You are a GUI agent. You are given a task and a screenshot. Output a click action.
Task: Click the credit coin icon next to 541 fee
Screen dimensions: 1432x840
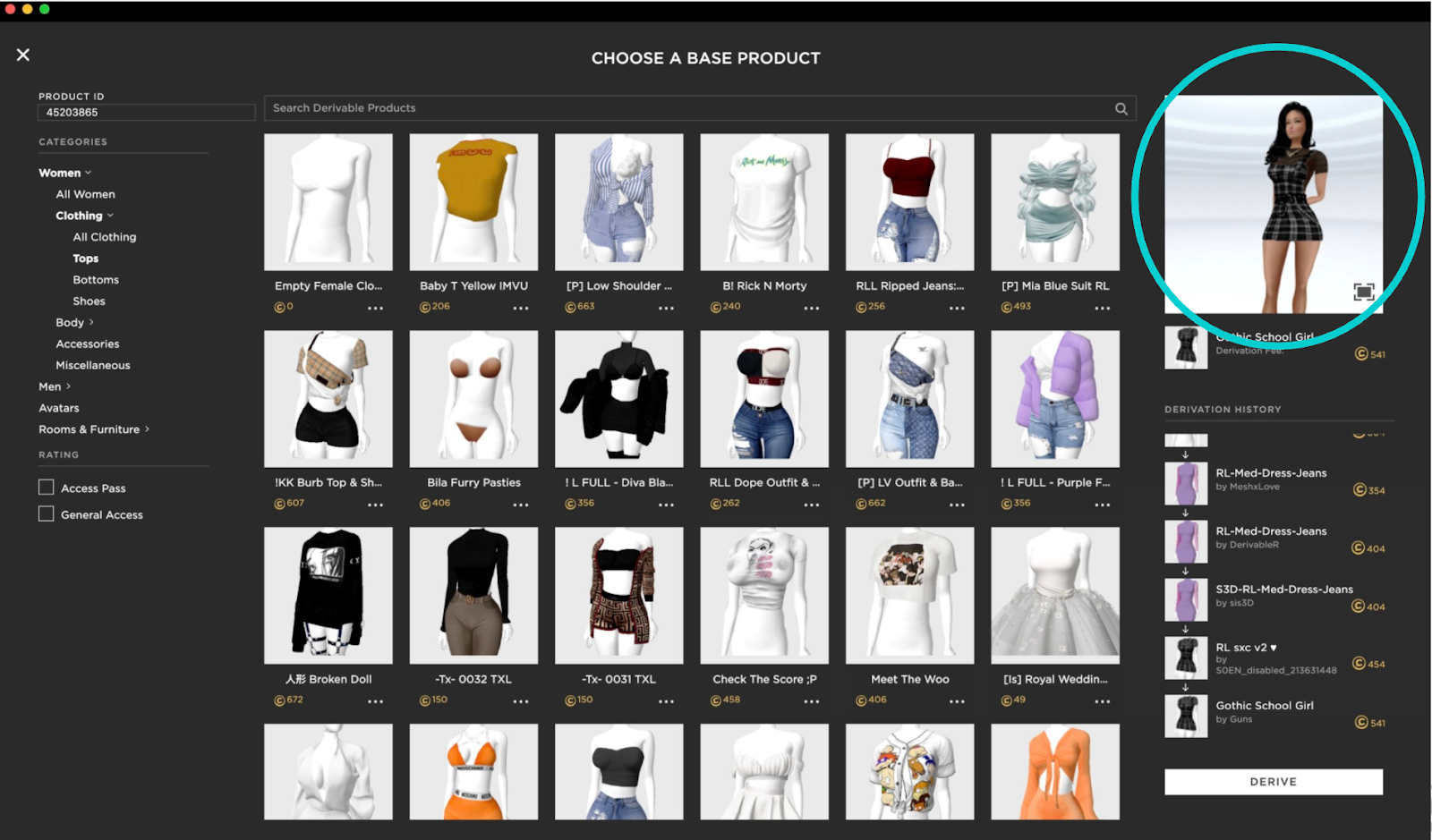point(1361,354)
